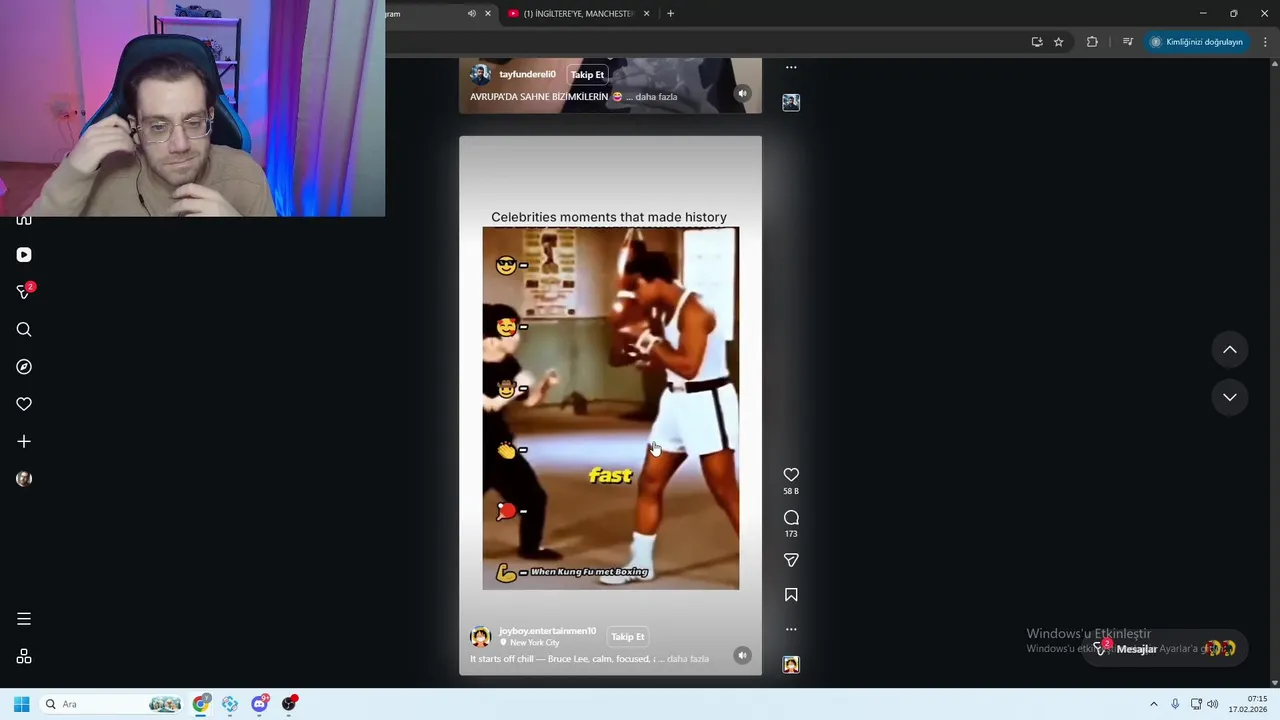Click the page scrollbar down arrow
This screenshot has height=720, width=1280.
1275,682
